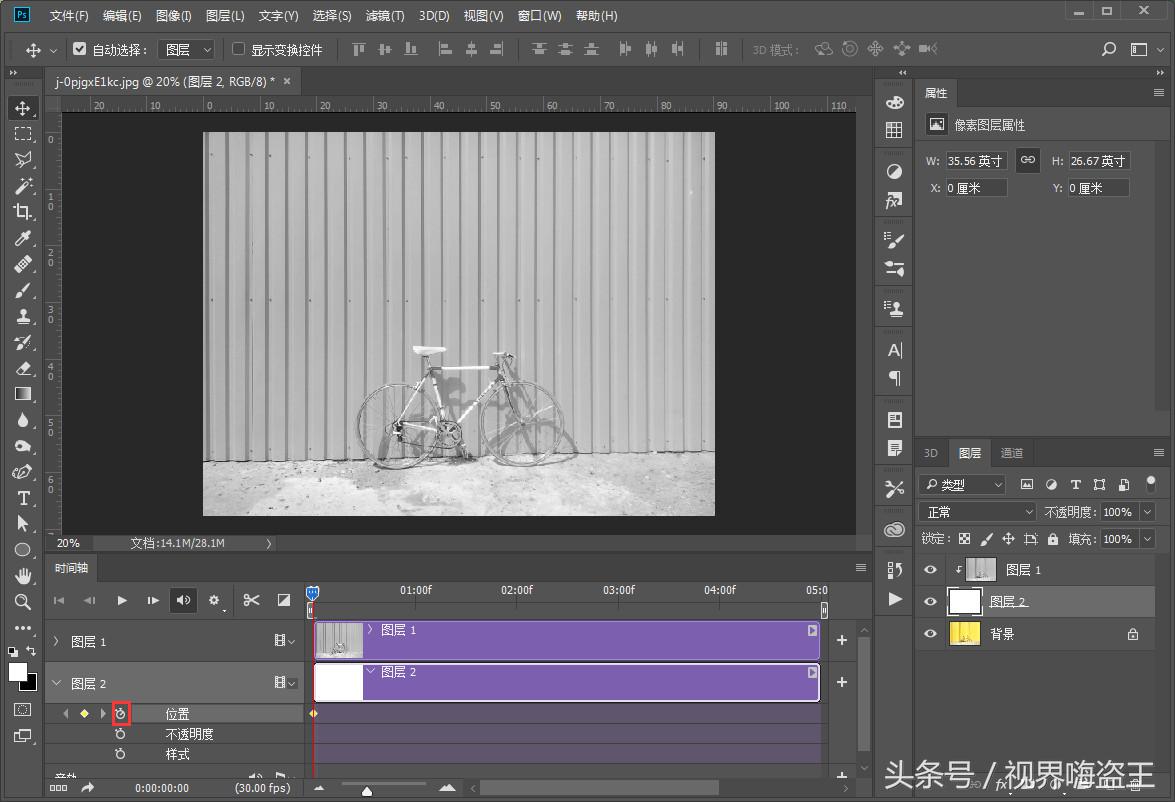Screen dimensions: 1175x802
Task: Select the Hand tool
Action: point(22,575)
